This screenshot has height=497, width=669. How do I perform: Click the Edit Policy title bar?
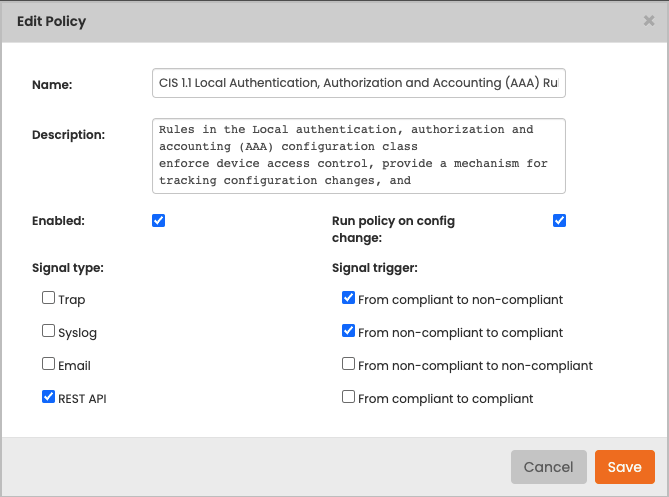coord(300,21)
